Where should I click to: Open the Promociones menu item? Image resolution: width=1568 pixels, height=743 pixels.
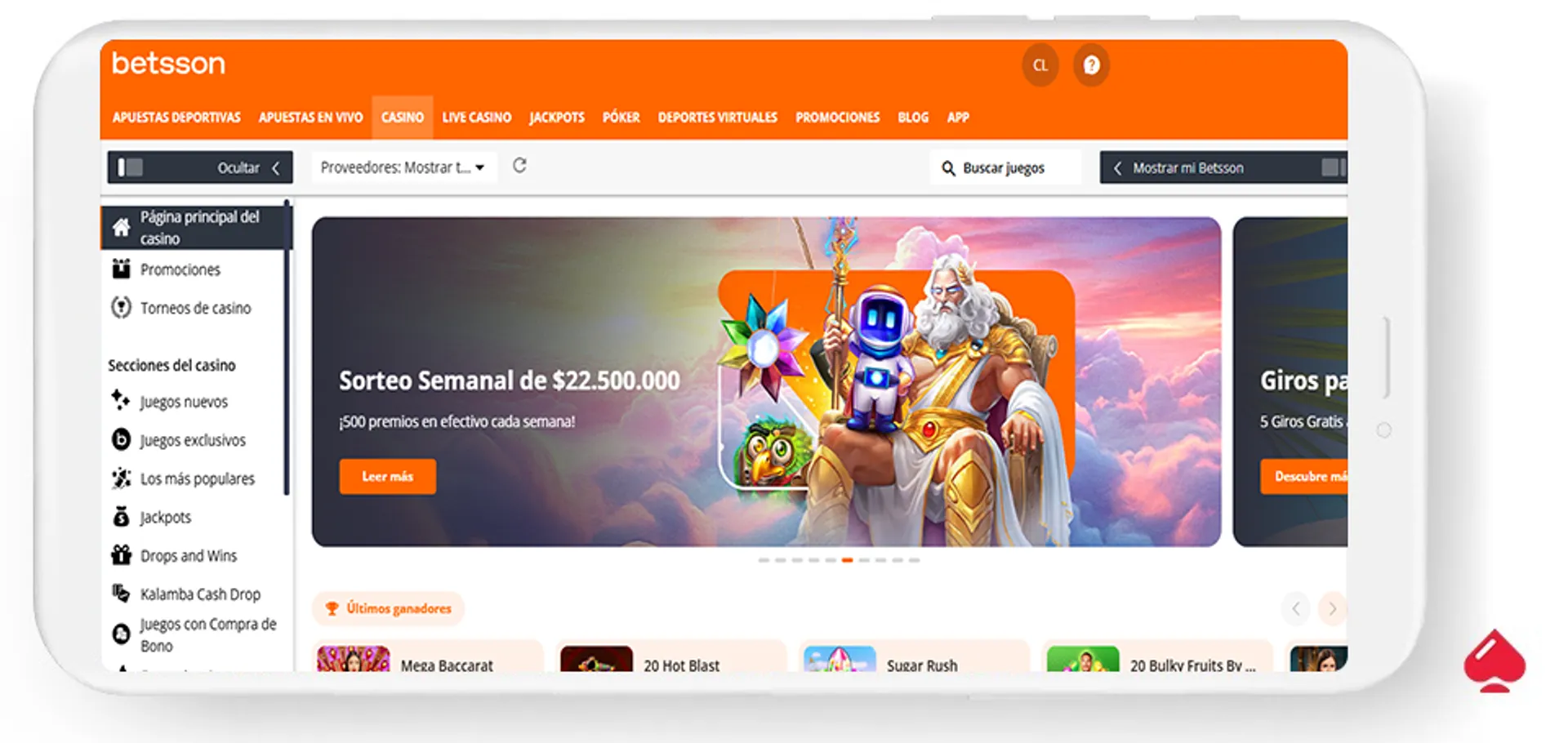838,118
